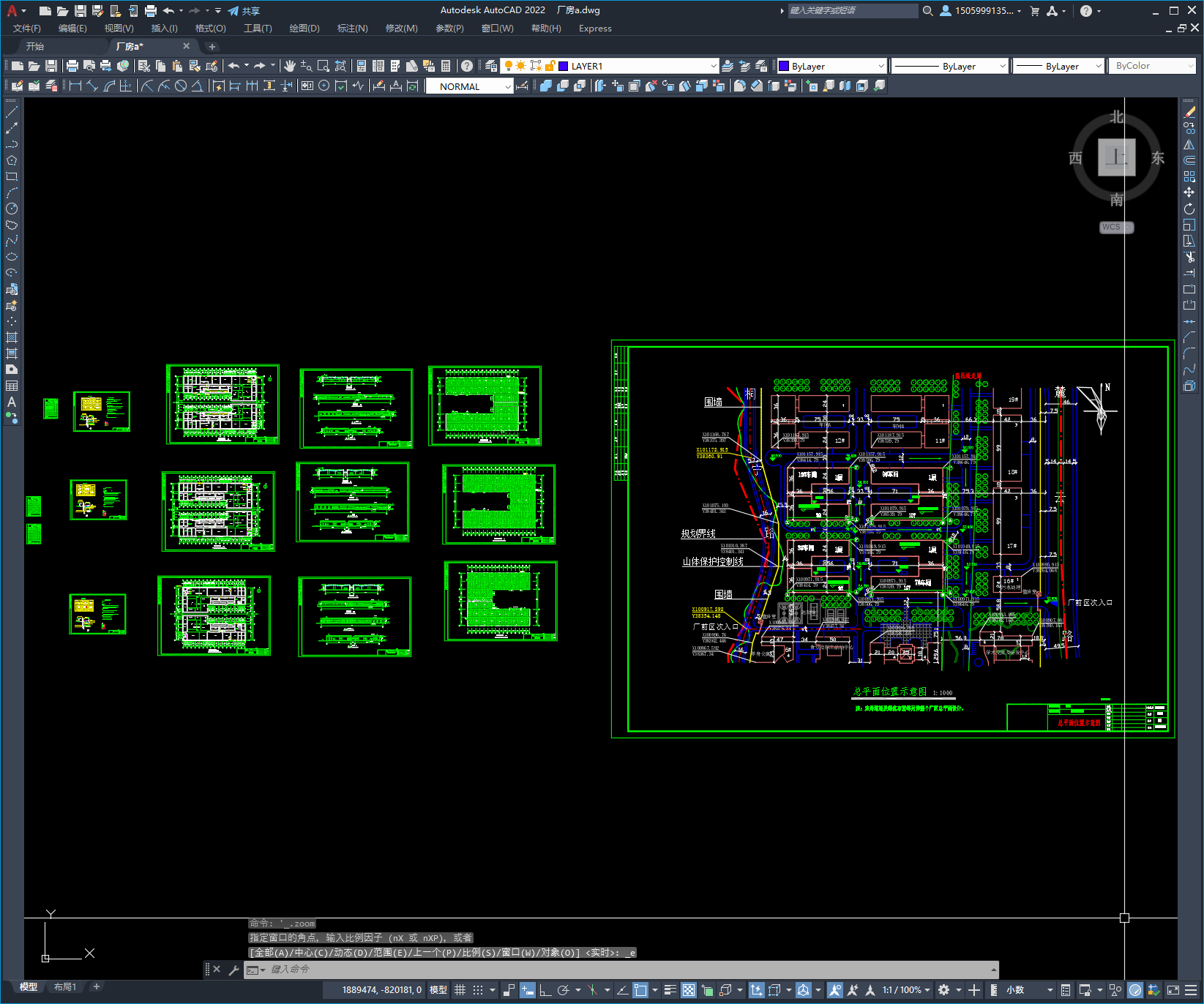Click the Save disk icon in standard toolbar
1204x1004 pixels.
51,66
